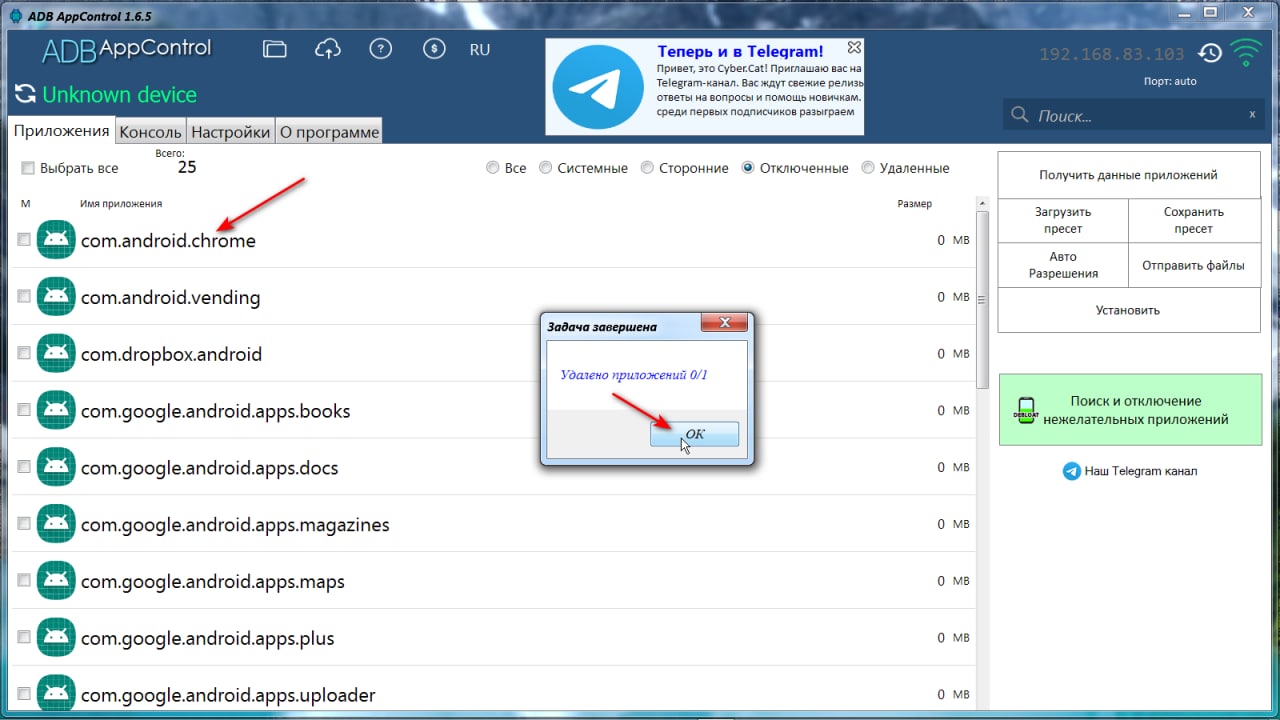This screenshot has width=1280, height=720.
Task: Open the folder icon in header
Action: tap(275, 49)
